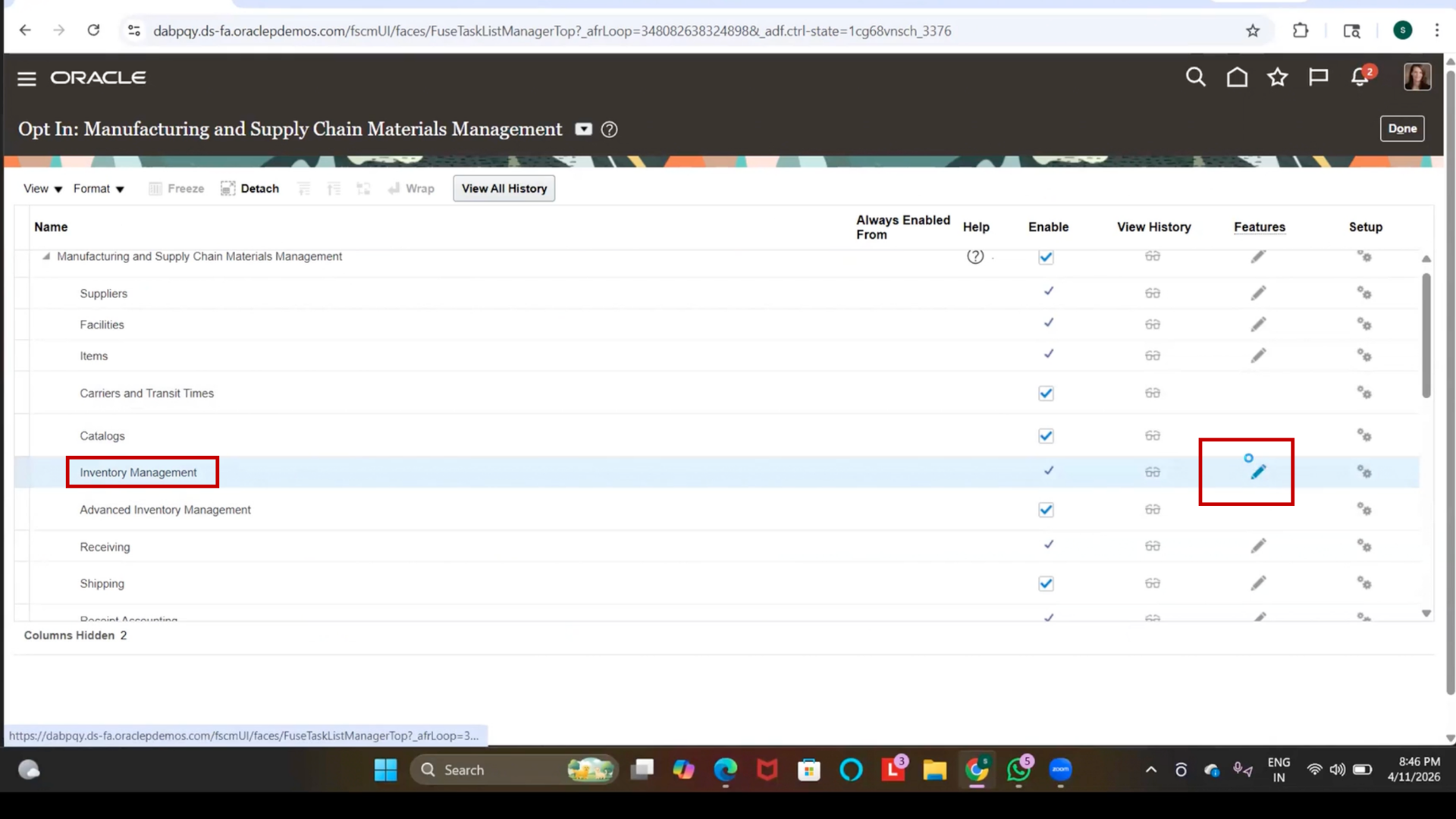Open setup gears for Advanced Inventory Management

(x=1364, y=509)
